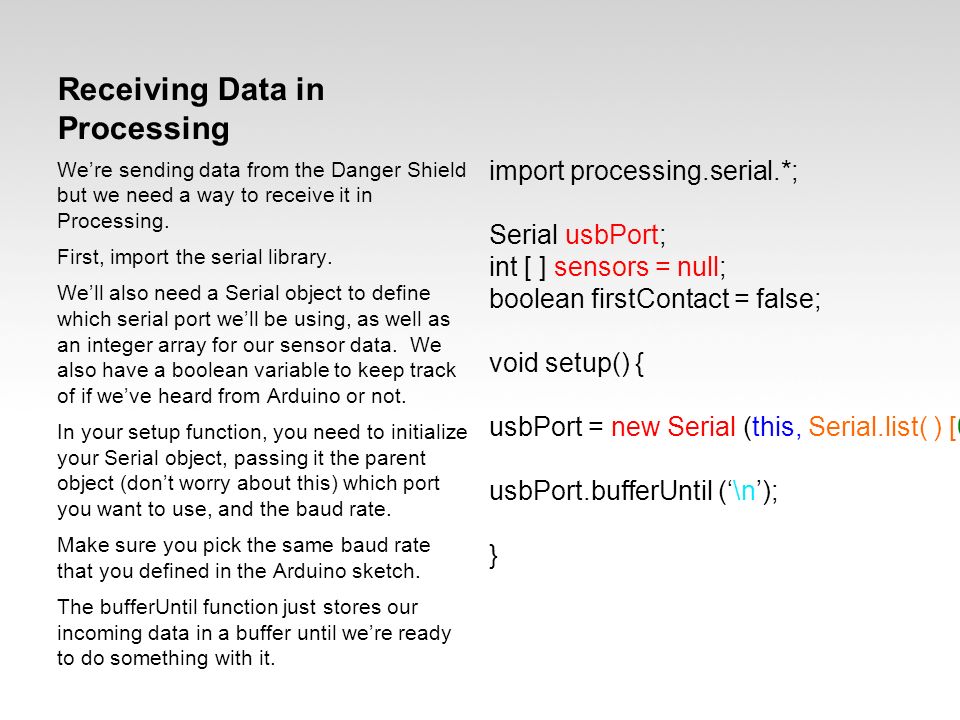Click the word "Serial" before usbPort declaration
The height and width of the screenshot is (720, 960).
coord(523,234)
